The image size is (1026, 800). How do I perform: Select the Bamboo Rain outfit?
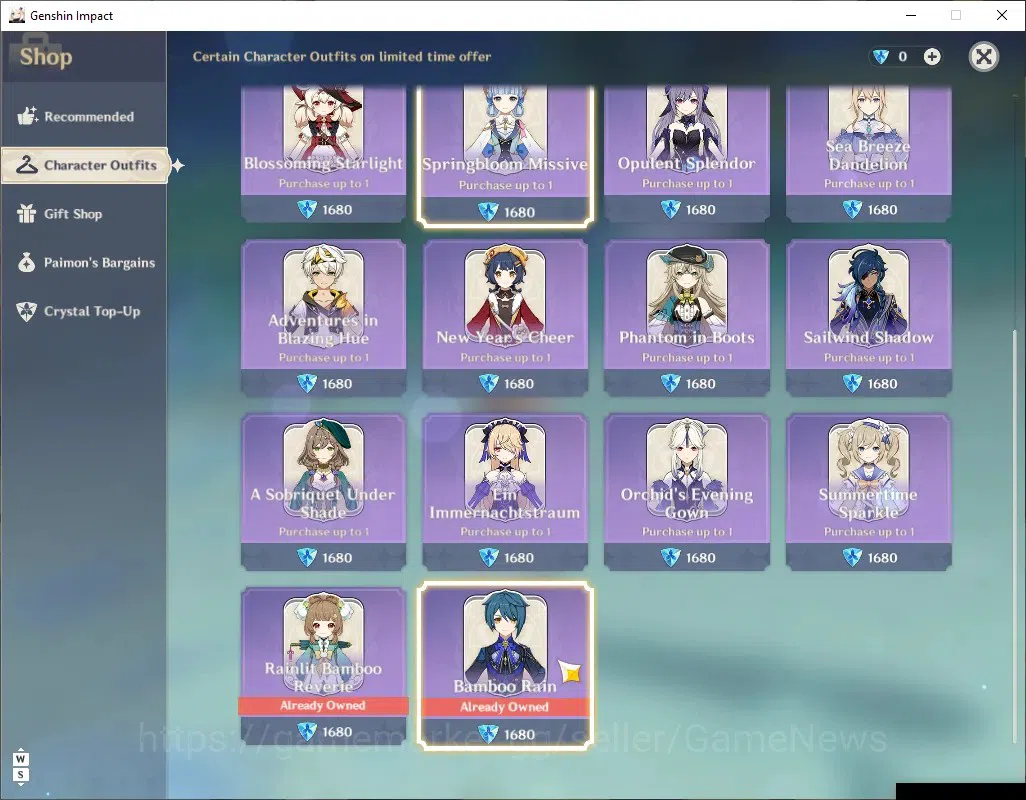pyautogui.click(x=505, y=666)
